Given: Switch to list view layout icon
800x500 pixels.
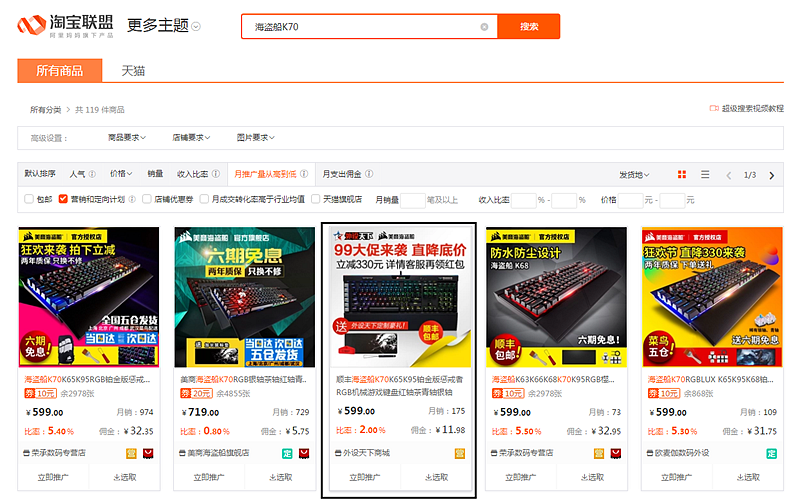Looking at the screenshot, I should click(705, 174).
